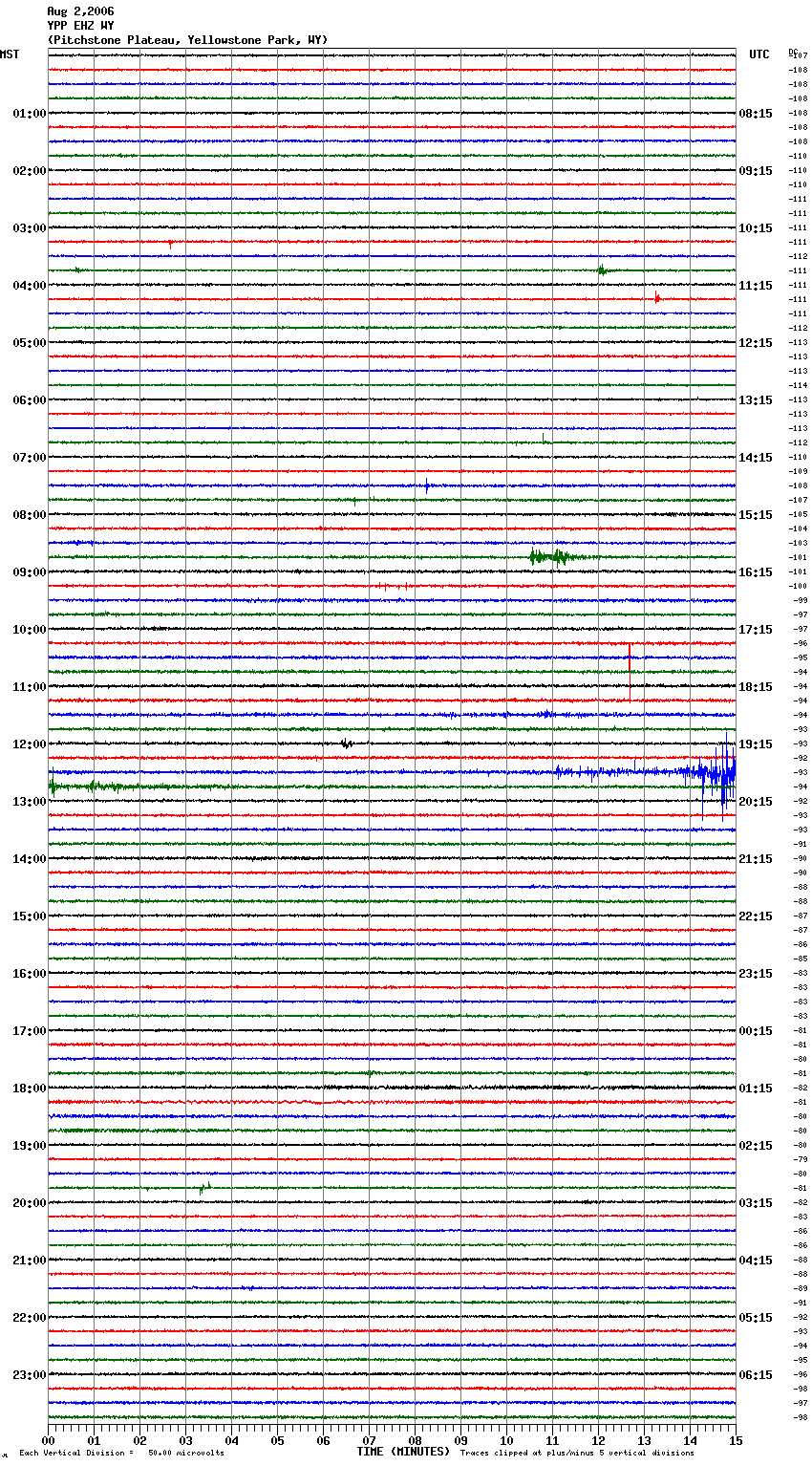Click the UTC time label '19:15'
The height and width of the screenshot is (1466, 812).
[x=756, y=744]
